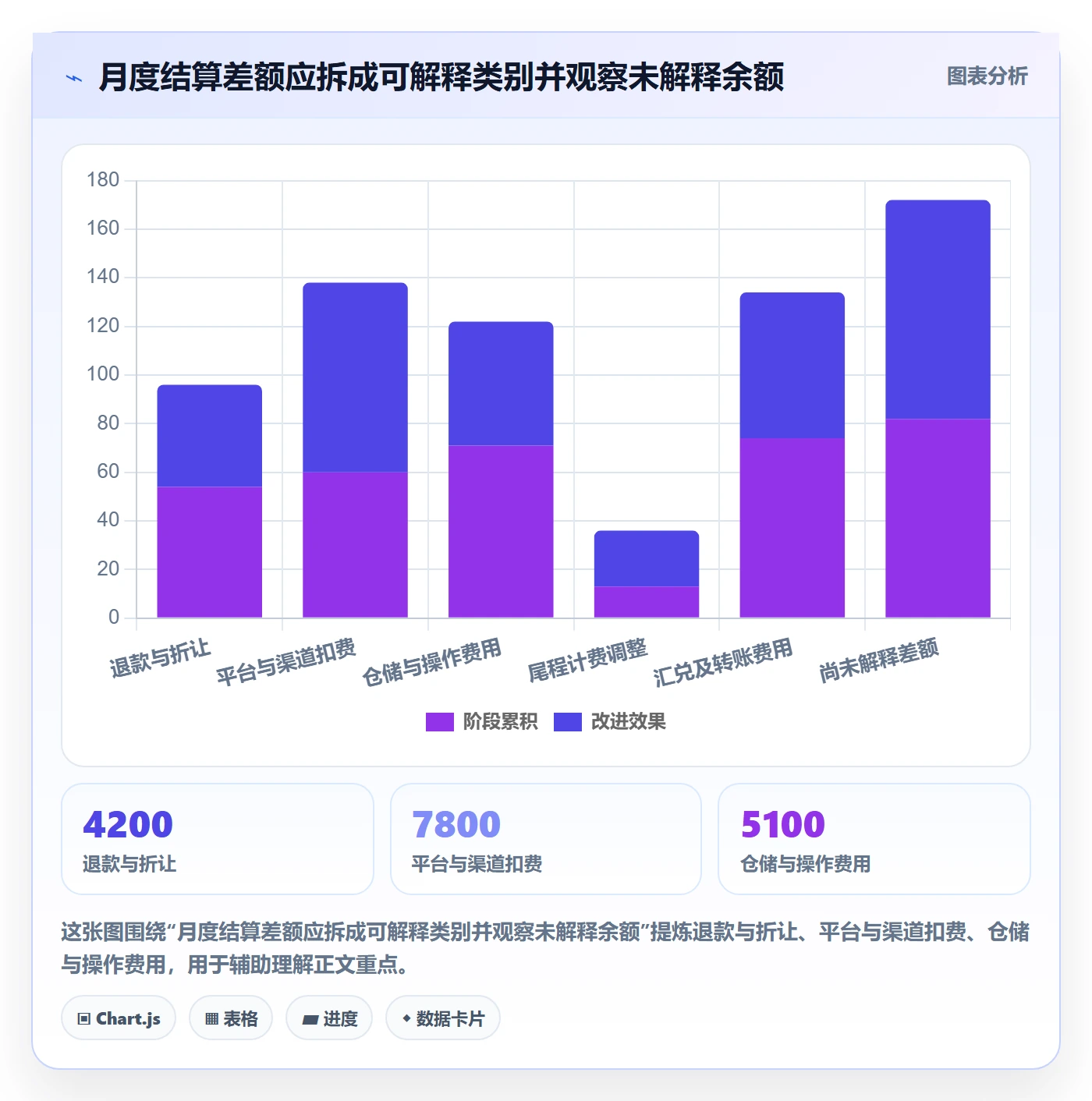Screen dimensions: 1092x1101
Task: Click the bar icon in the 进度 tag
Action: point(310,1019)
